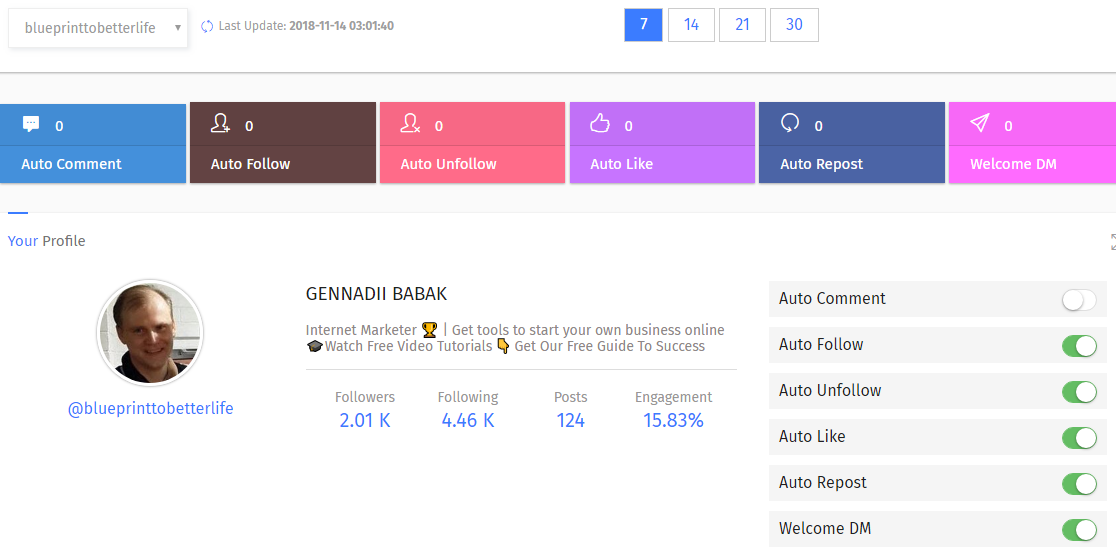Screen dimensions: 1116x554
Task: Select the 14 days range tab
Action: pos(691,25)
